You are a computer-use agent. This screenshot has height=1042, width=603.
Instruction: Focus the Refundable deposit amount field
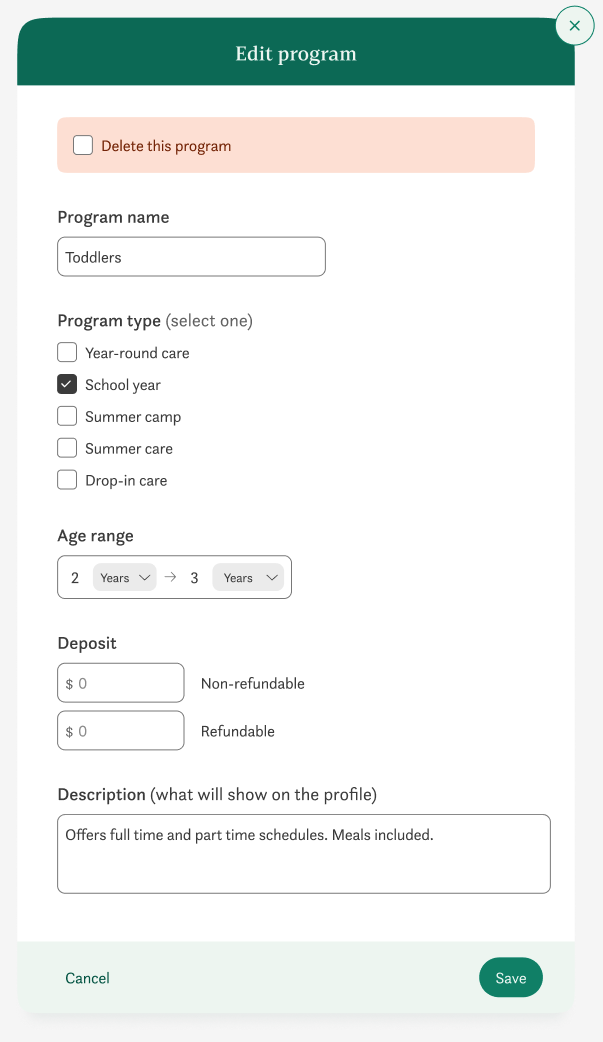point(120,730)
